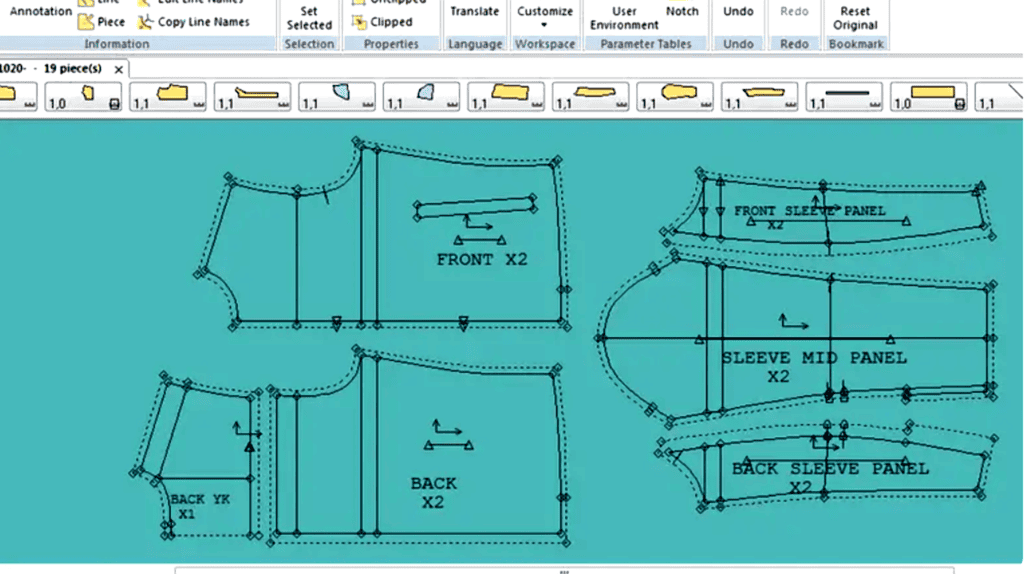The height and width of the screenshot is (574, 1024).
Task: Click the Set Selected button
Action: (309, 18)
